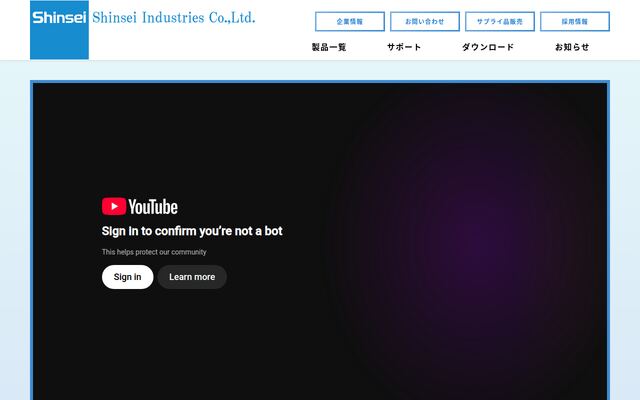Click the "Sign in to confirm you're not a bot" heading
Viewport: 640px width, 400px height.
click(192, 231)
